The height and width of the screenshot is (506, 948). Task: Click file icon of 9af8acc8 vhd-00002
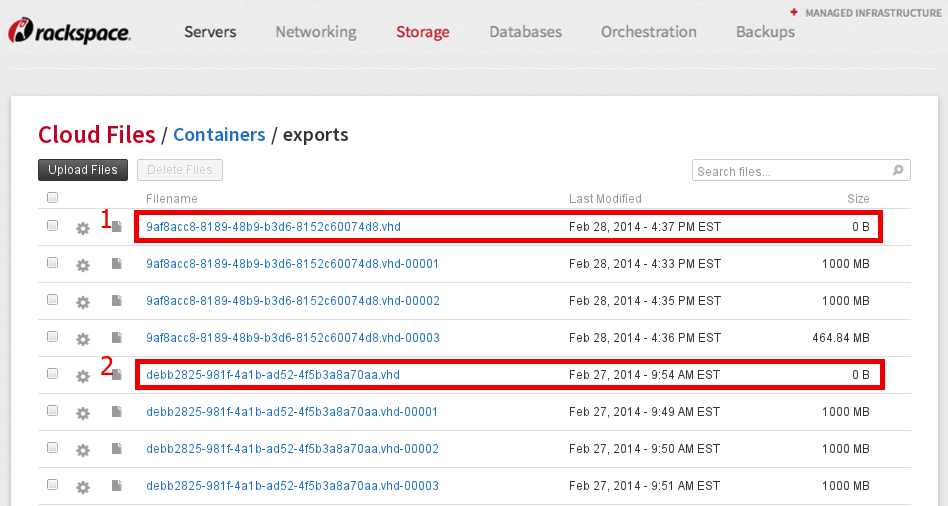tap(117, 300)
